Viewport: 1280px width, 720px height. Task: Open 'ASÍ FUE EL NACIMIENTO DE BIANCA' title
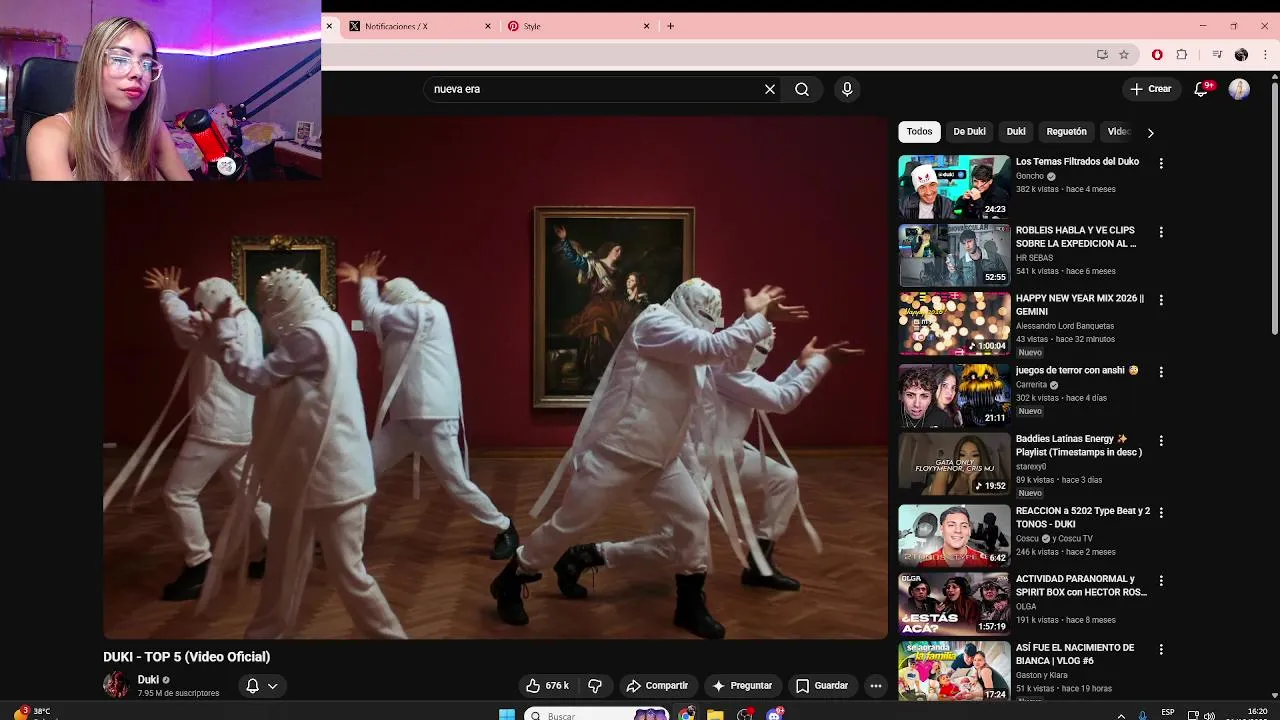click(x=1075, y=654)
